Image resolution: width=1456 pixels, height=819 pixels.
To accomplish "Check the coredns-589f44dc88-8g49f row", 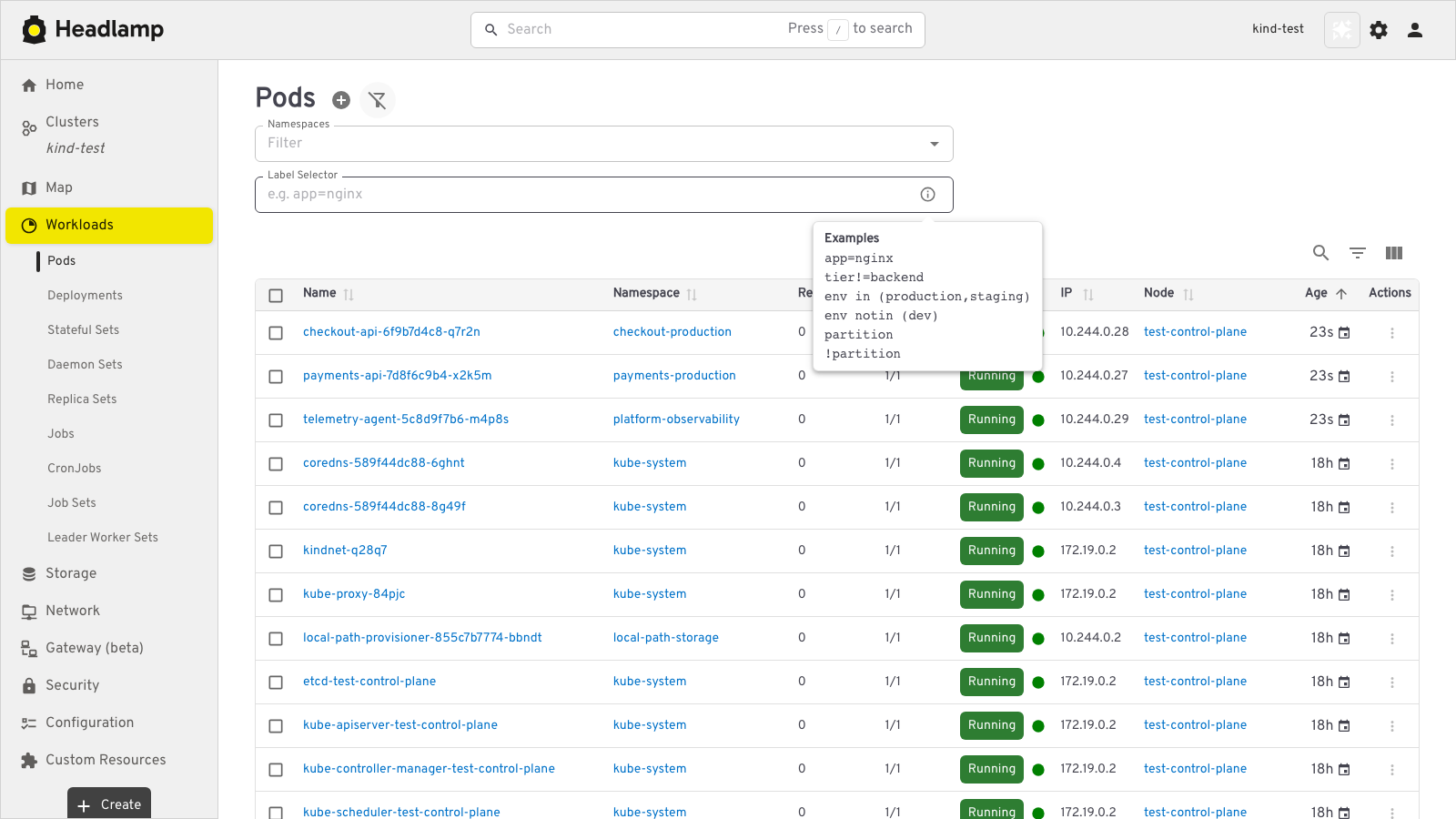I will 276,508.
